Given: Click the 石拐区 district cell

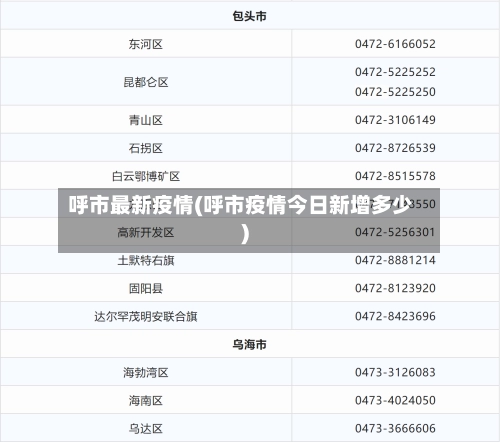Looking at the screenshot, I should 146,148.
